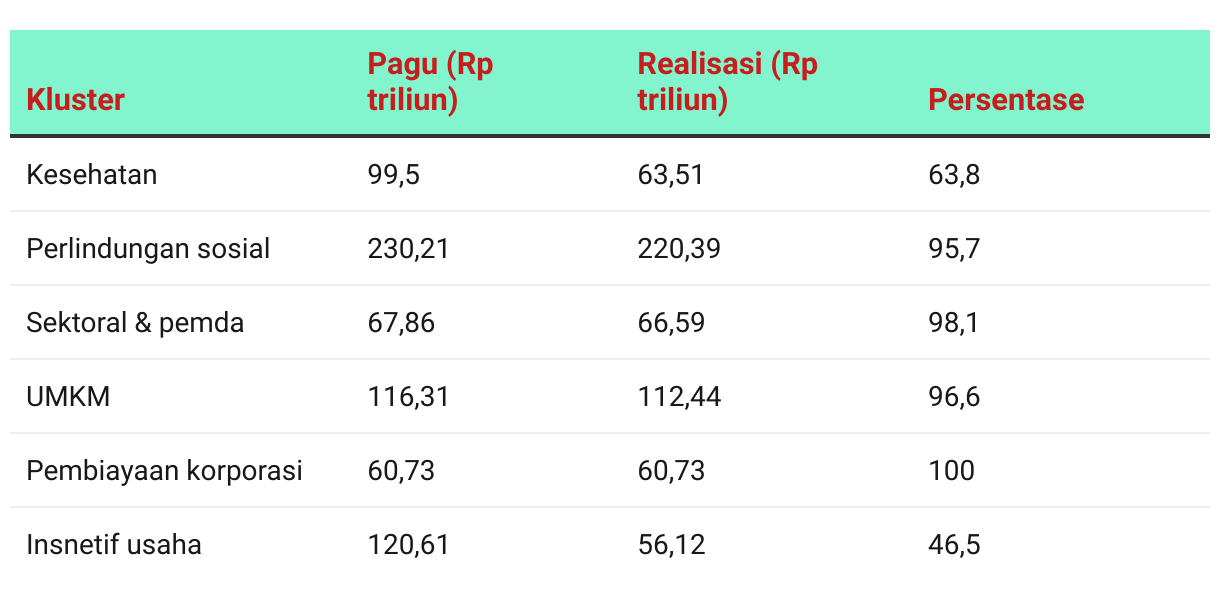Viewport: 1220px width, 590px height.
Task: Select the Persentase column header
Action: point(1006,100)
